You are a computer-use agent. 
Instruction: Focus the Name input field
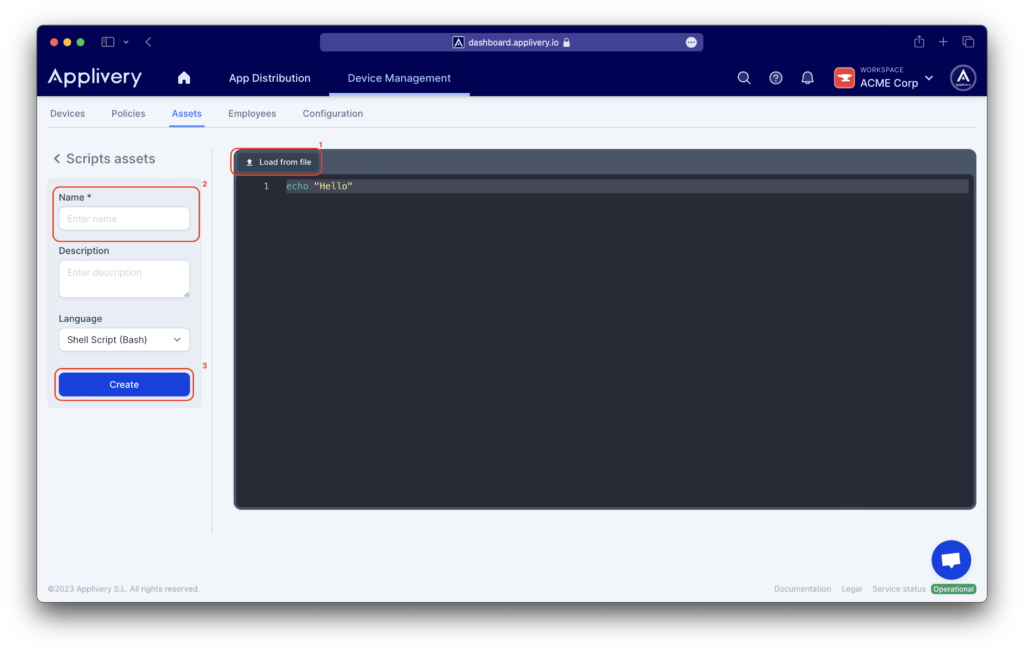click(124, 219)
